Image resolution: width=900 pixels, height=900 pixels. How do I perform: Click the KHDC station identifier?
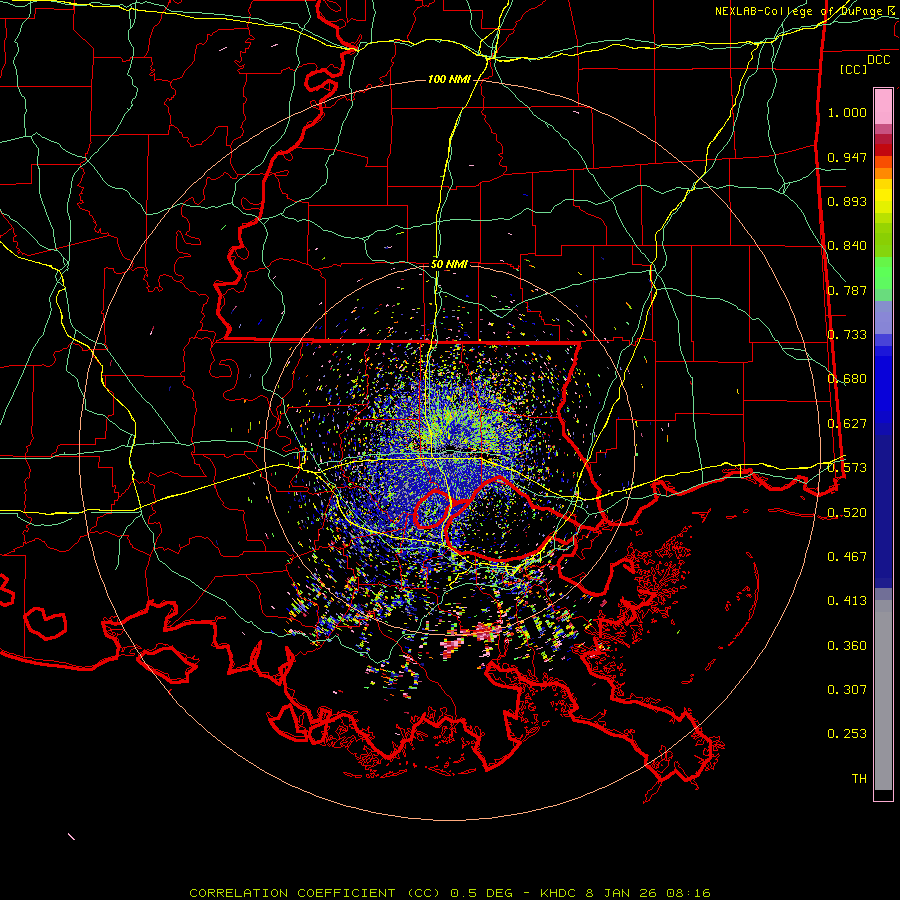(x=560, y=893)
